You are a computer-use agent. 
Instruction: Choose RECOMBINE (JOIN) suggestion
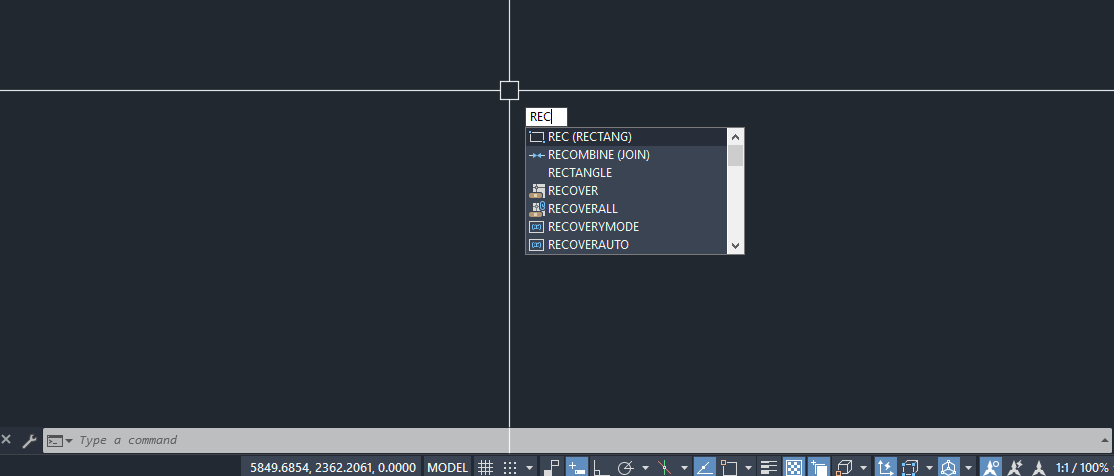(x=627, y=154)
